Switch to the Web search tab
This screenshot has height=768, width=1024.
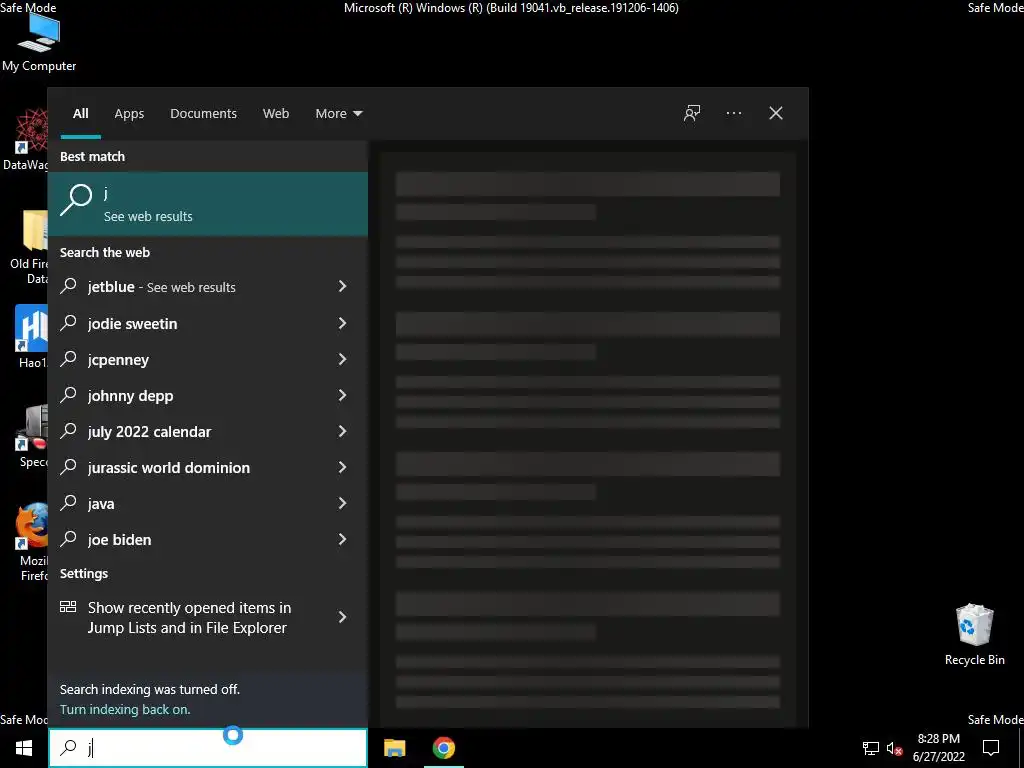tap(276, 114)
